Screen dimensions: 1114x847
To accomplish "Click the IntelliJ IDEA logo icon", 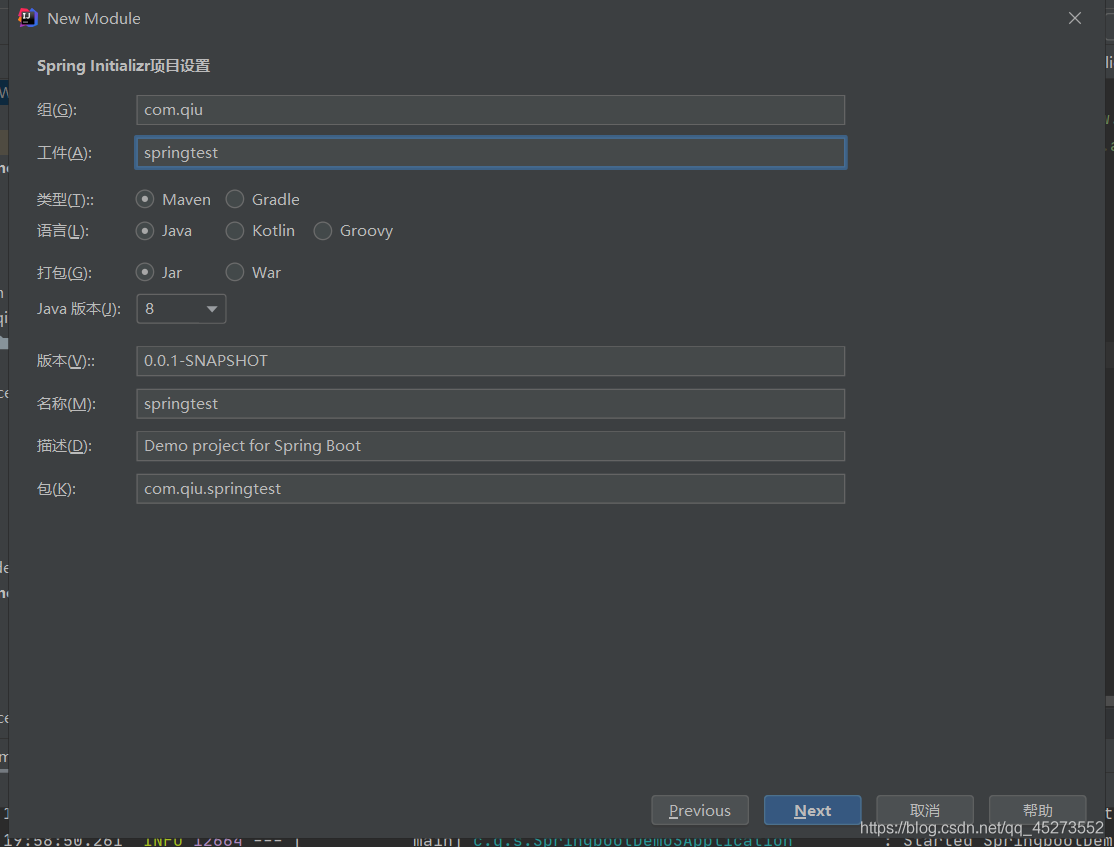I will (x=27, y=18).
